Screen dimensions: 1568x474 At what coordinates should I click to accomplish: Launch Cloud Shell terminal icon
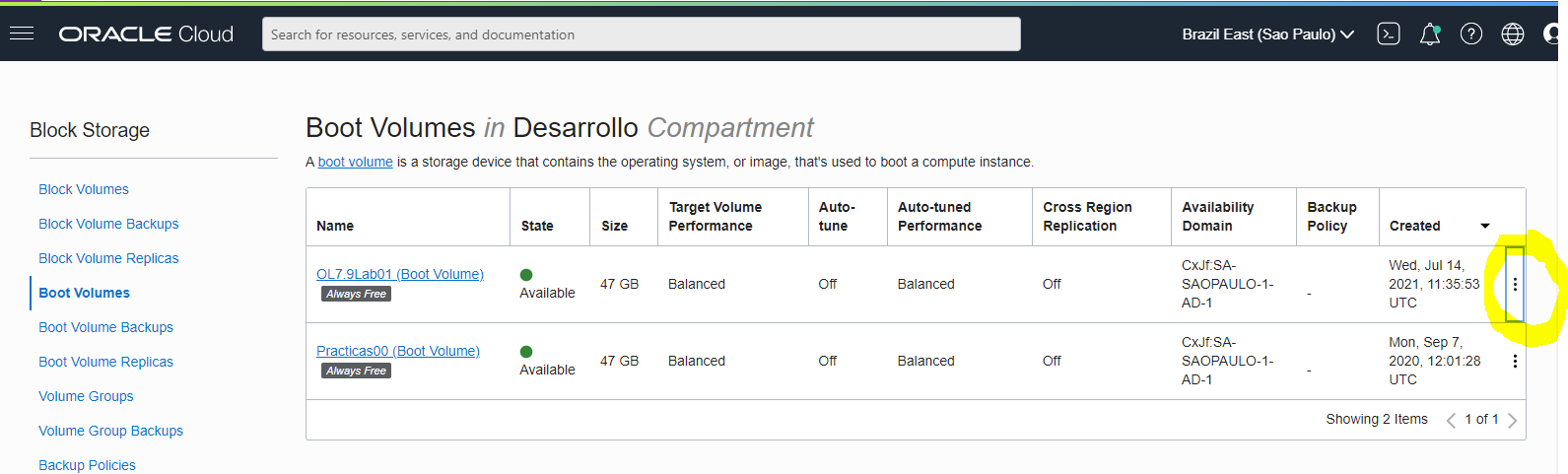coord(1388,34)
